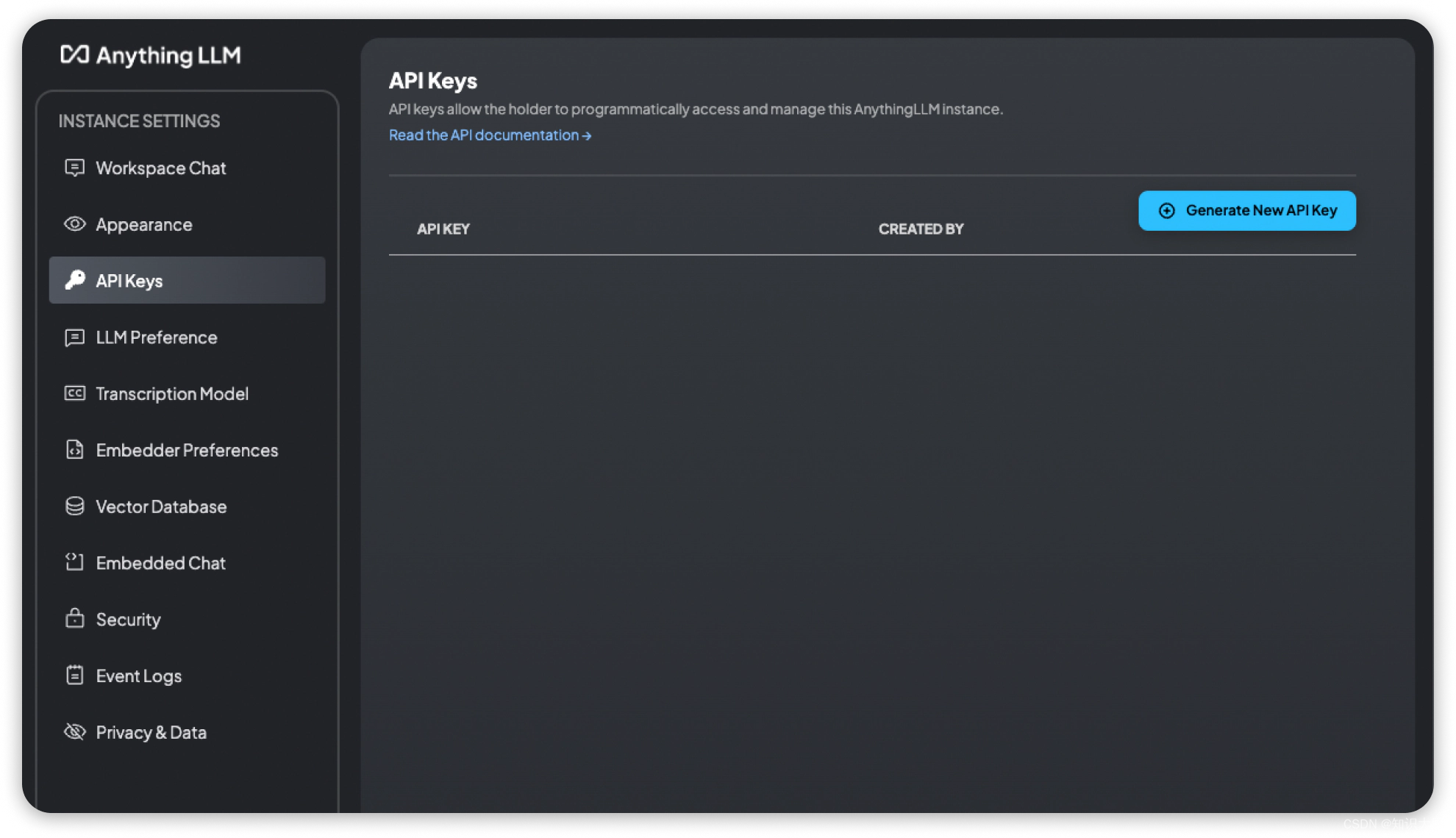Open Embedder Preferences page
Screen dimensions: 1456x838
coord(187,450)
